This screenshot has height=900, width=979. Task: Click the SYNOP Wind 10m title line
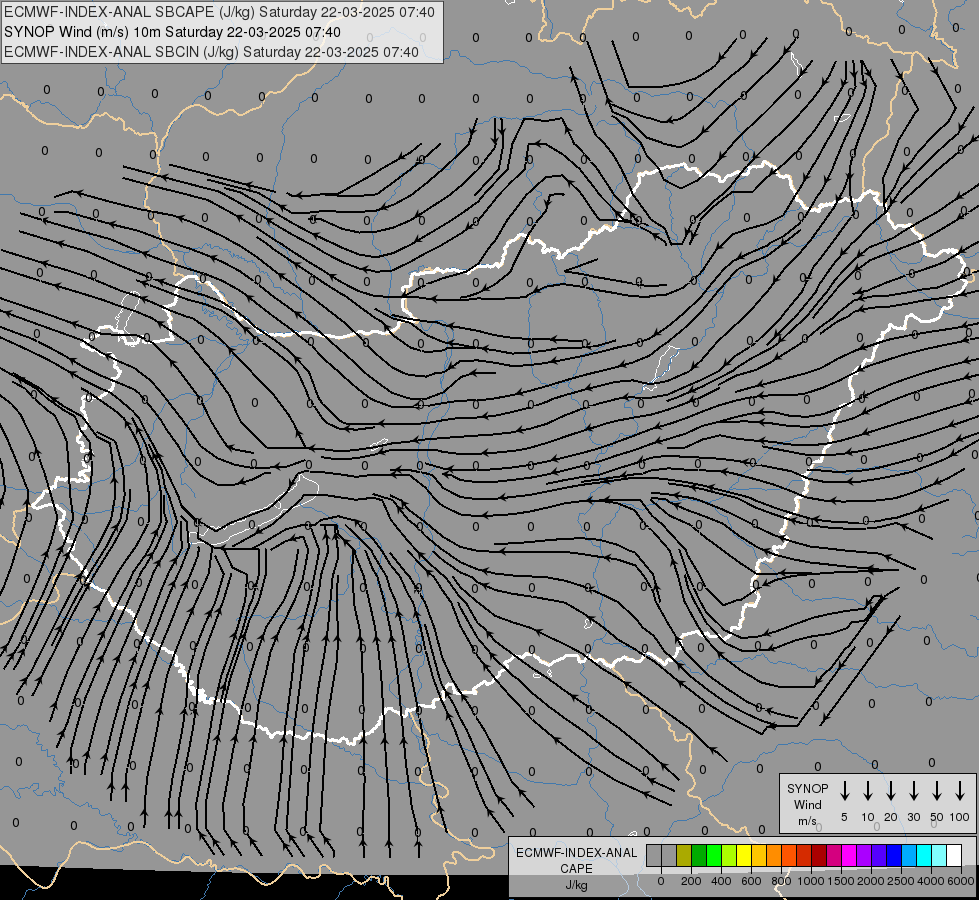coord(172,32)
